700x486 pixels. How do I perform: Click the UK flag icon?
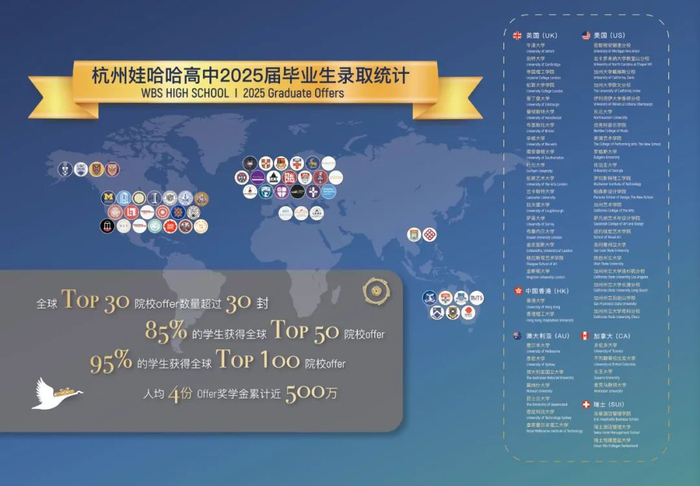[x=517, y=36]
